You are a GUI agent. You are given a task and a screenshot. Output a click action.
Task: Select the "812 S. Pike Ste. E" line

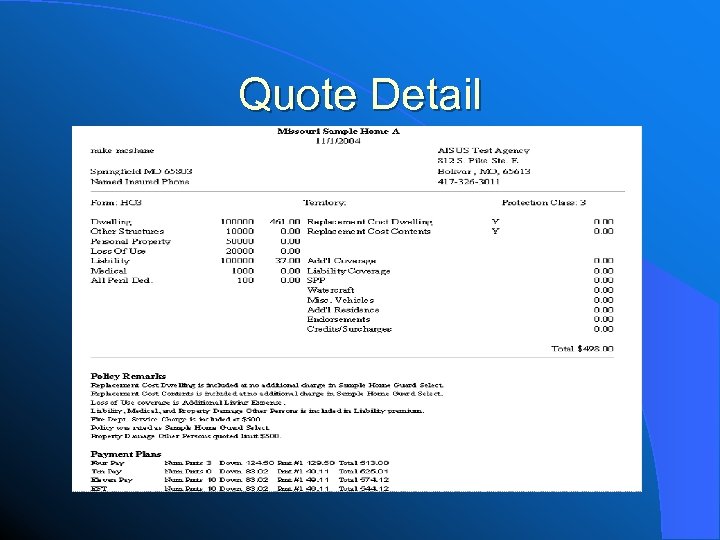[478, 161]
